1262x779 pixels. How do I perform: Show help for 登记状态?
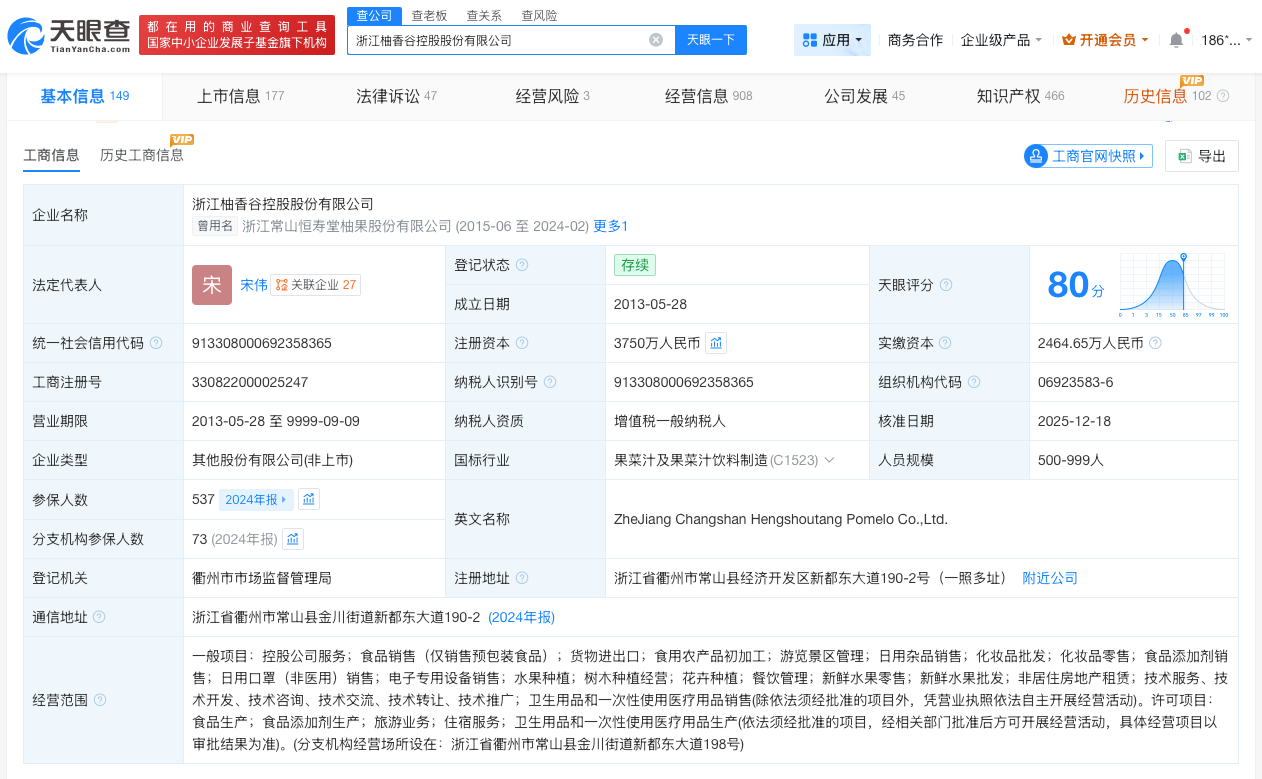click(x=522, y=265)
